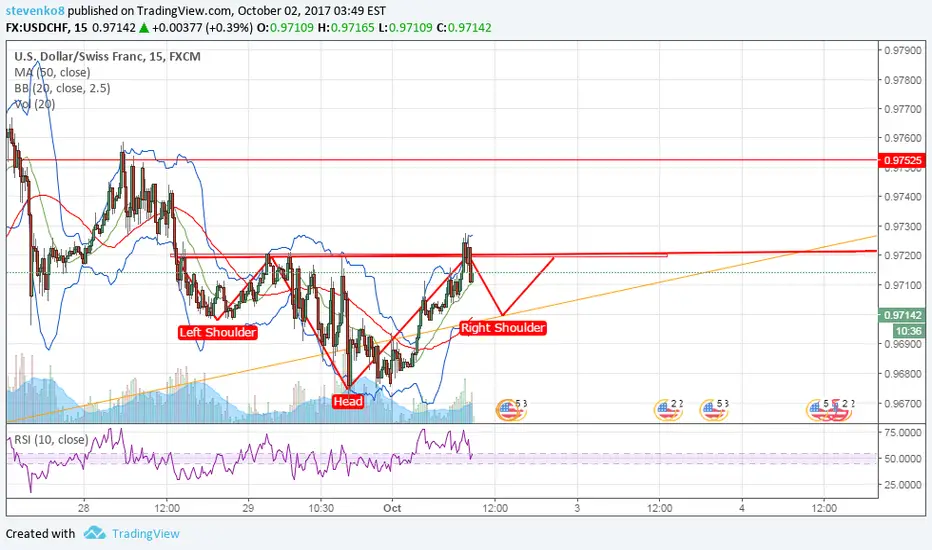Click the 0.97700 price axis label
Screen dimensions: 932x550
coord(903,109)
